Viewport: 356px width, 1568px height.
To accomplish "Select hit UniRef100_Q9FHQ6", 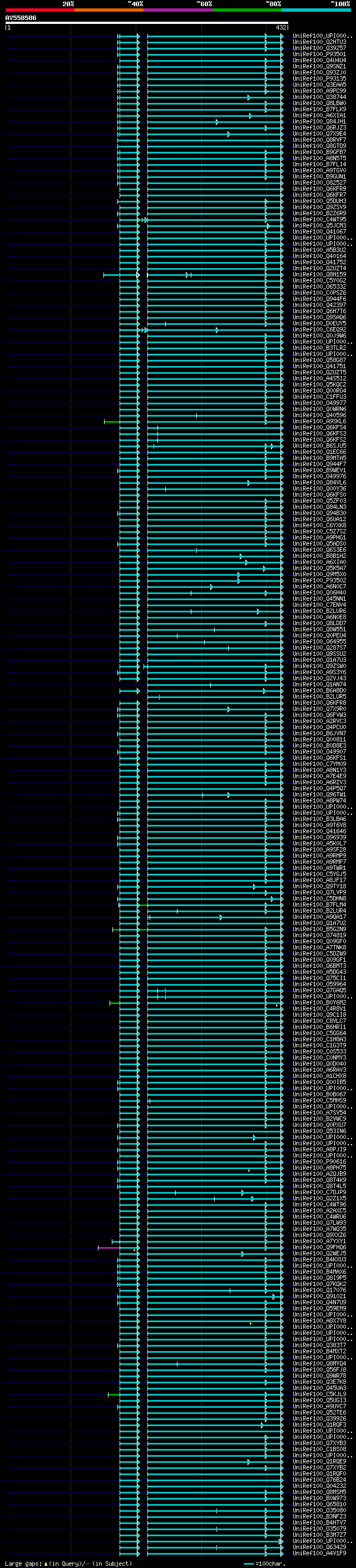I will click(x=319, y=1247).
